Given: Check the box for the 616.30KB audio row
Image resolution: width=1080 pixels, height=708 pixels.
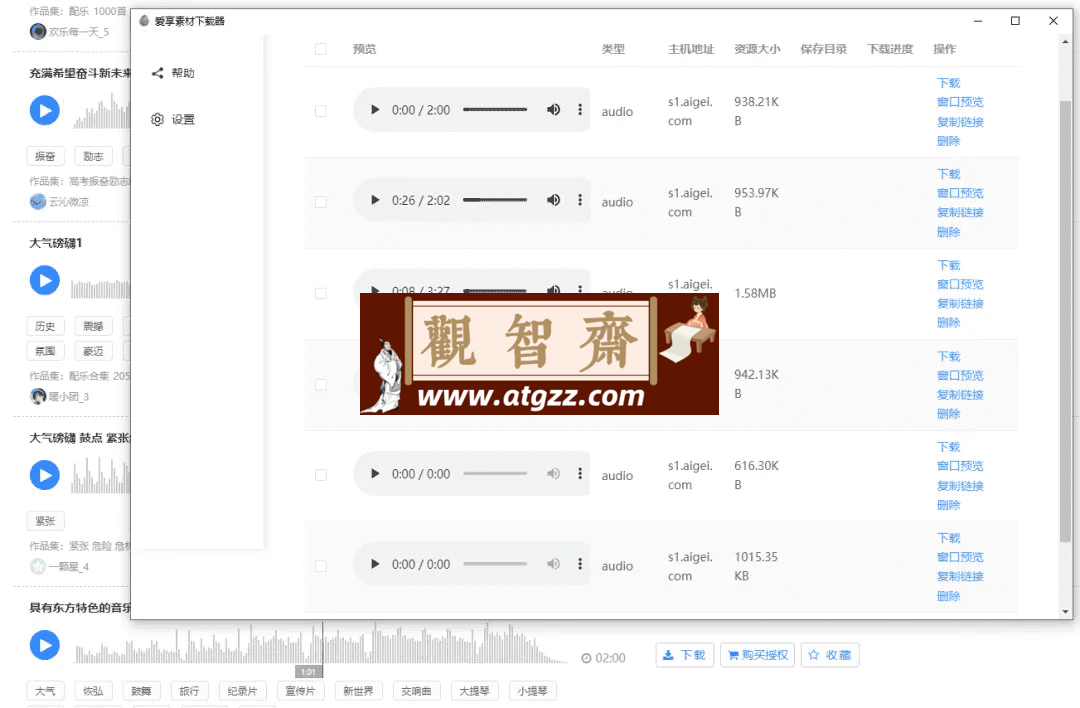Looking at the screenshot, I should click(320, 475).
